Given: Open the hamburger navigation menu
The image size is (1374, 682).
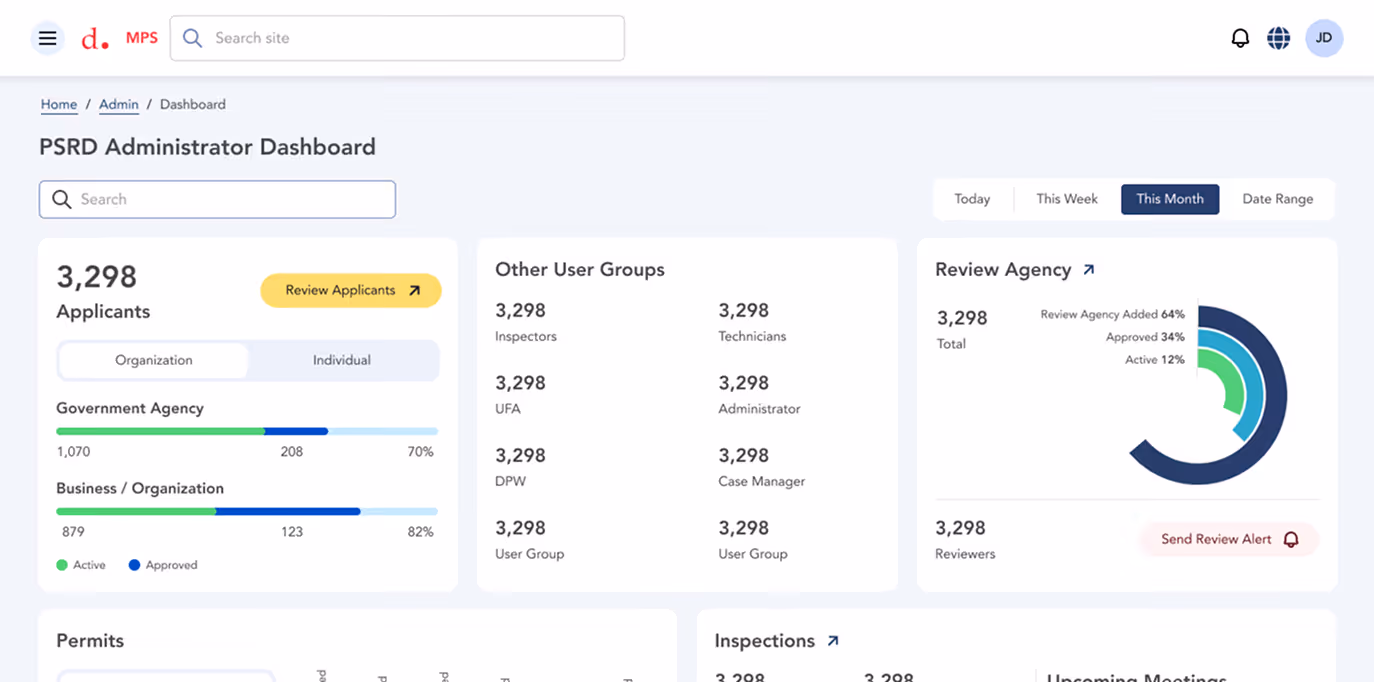Looking at the screenshot, I should click(47, 37).
